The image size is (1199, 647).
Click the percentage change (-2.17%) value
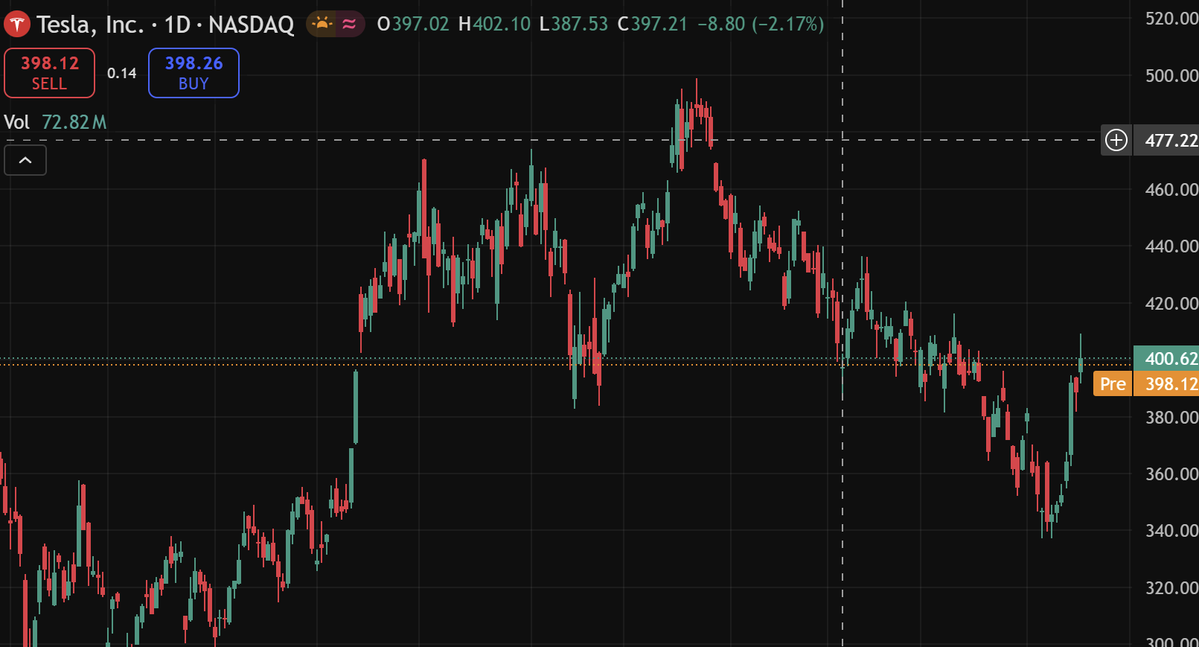[790, 22]
